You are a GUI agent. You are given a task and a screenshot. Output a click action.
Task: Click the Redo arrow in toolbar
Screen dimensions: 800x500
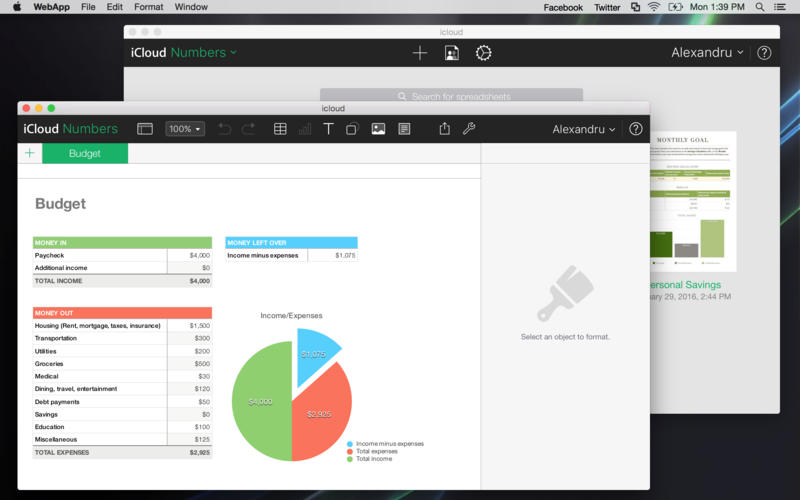(x=248, y=129)
